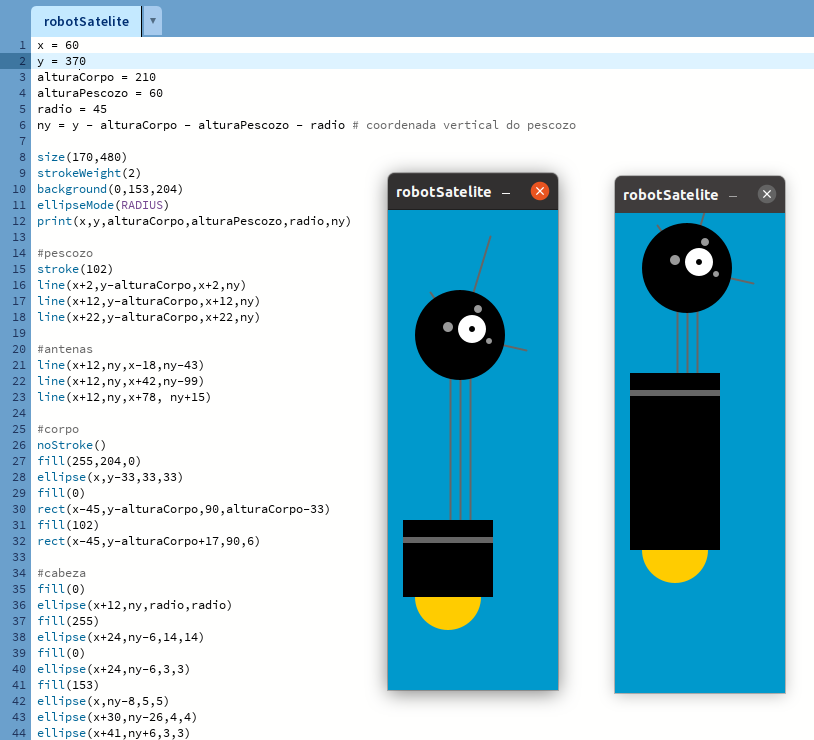Minimize the left robotSatelite sketch window
Image resolution: width=814 pixels, height=740 pixels.
tap(506, 192)
